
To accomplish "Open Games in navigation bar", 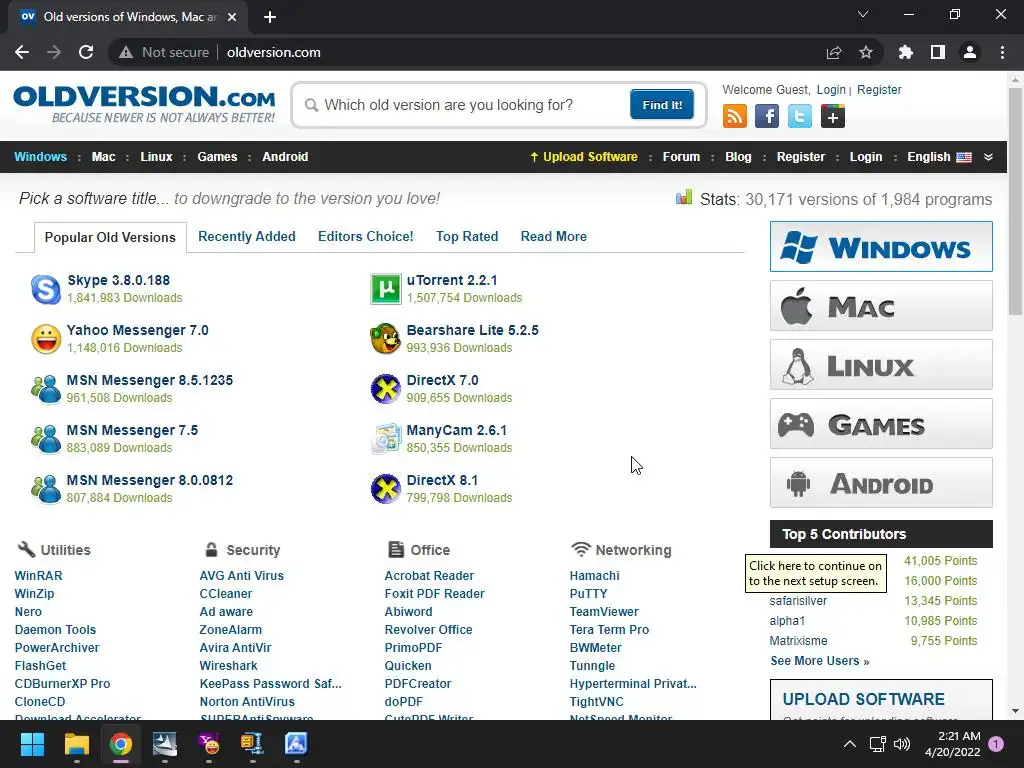I will click(x=217, y=157).
